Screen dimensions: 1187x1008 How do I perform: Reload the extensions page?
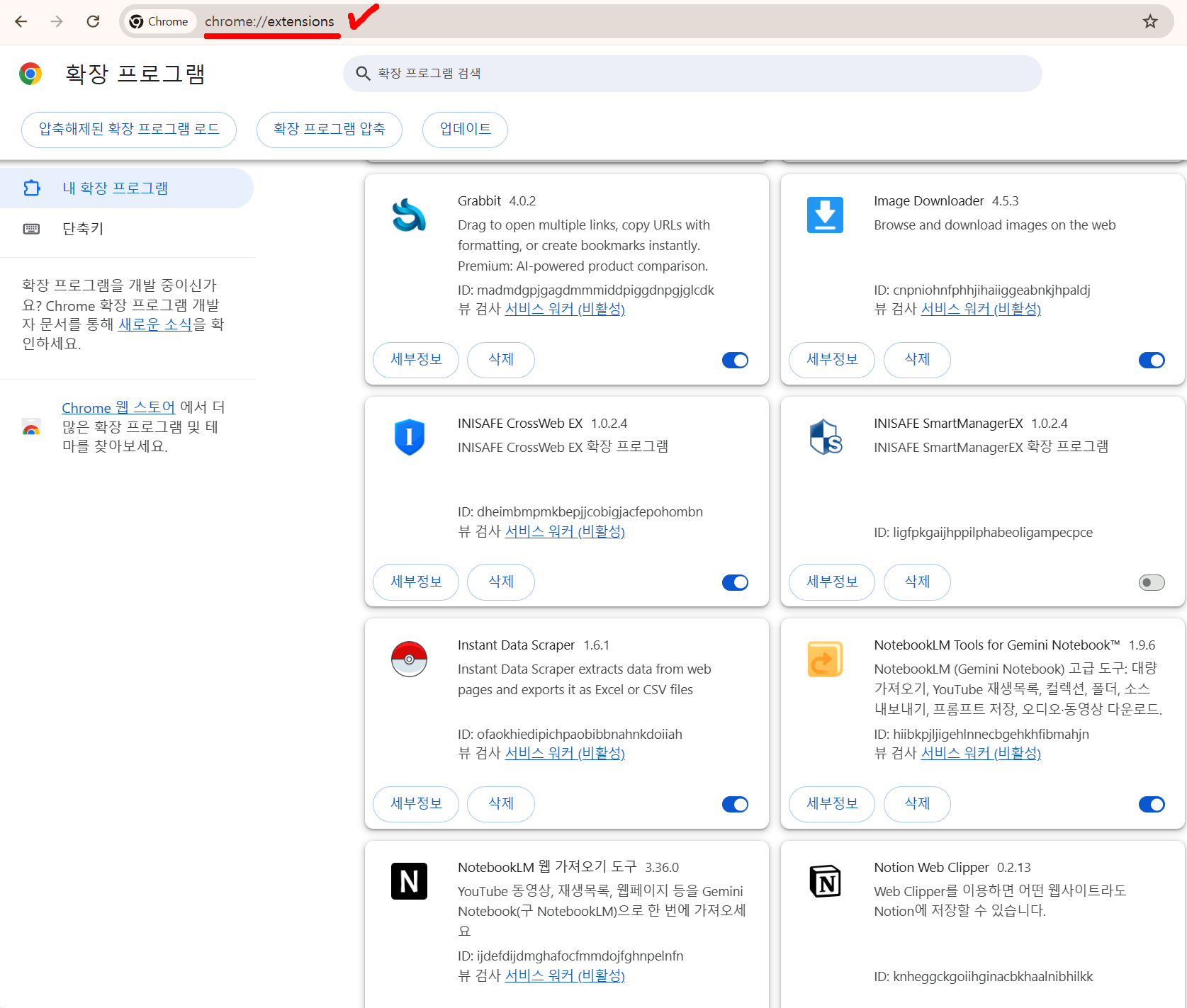point(93,21)
